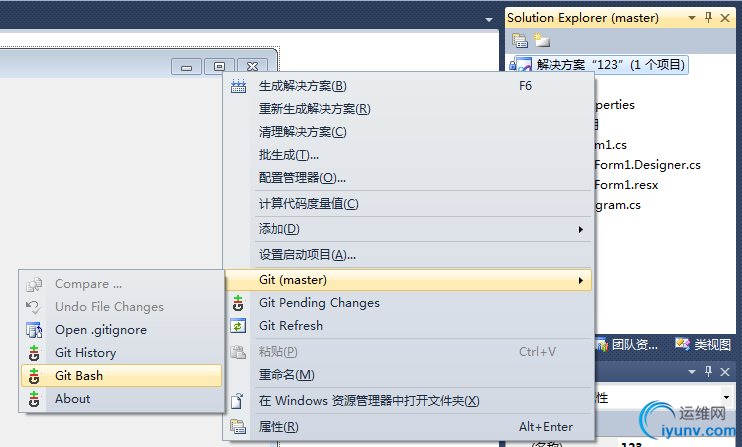
Task: Choose 生成解决方案(B) from the context menu
Action: point(303,86)
